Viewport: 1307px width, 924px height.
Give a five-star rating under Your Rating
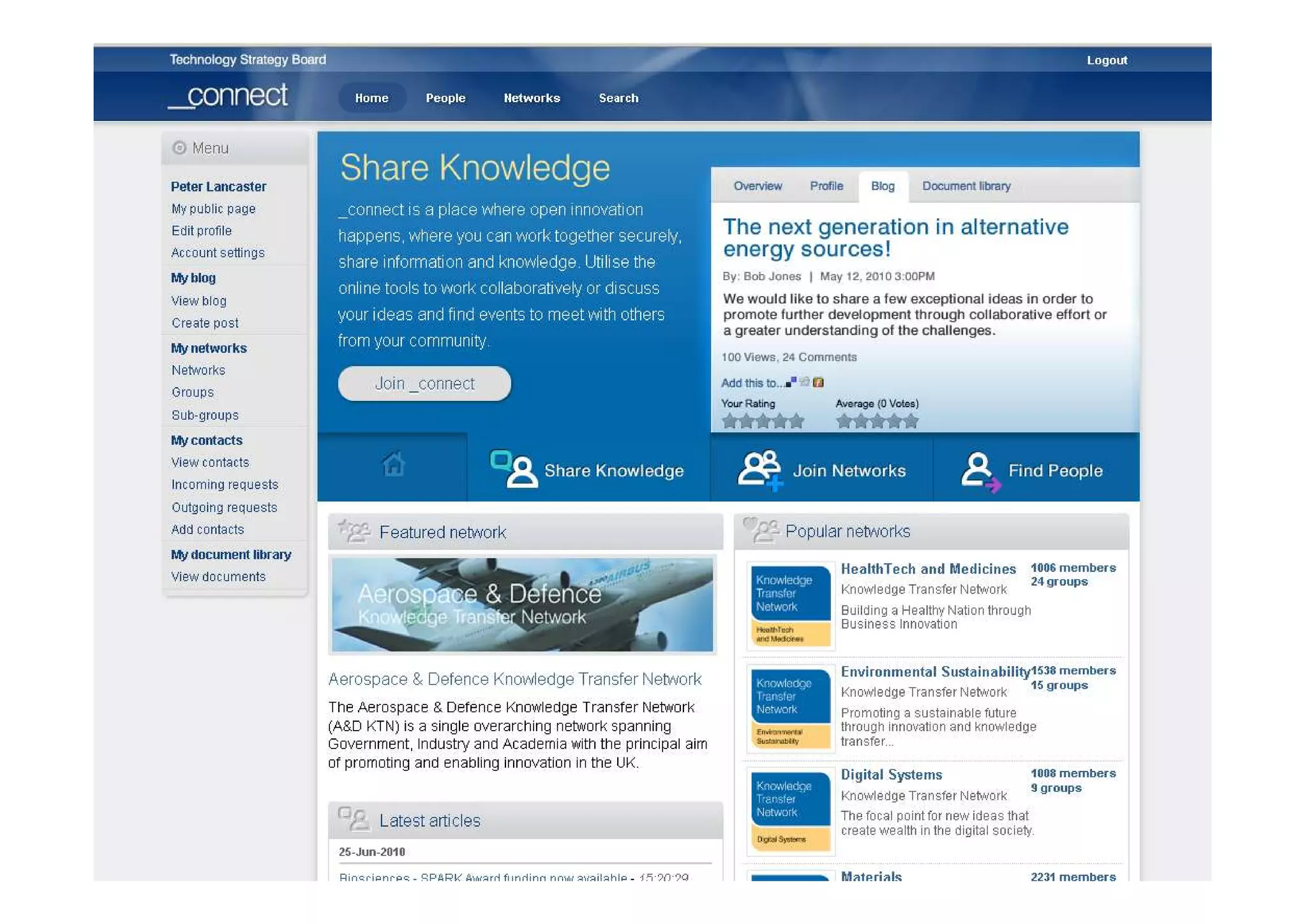[x=796, y=421]
